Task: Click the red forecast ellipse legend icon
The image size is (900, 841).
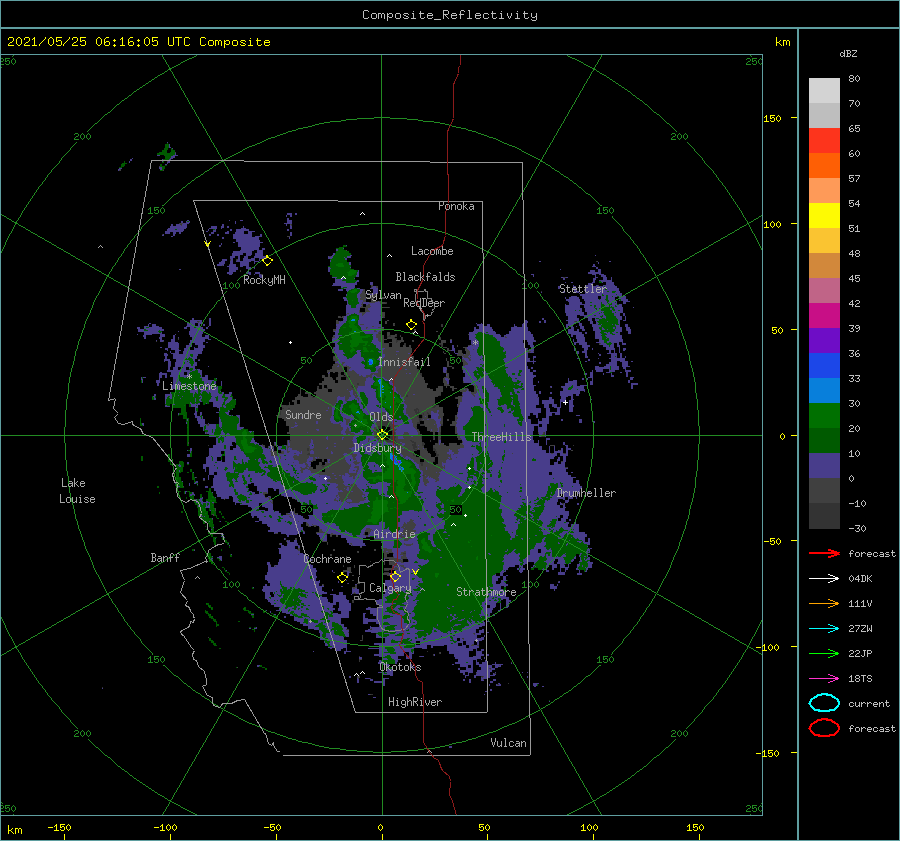Action: pyautogui.click(x=824, y=728)
